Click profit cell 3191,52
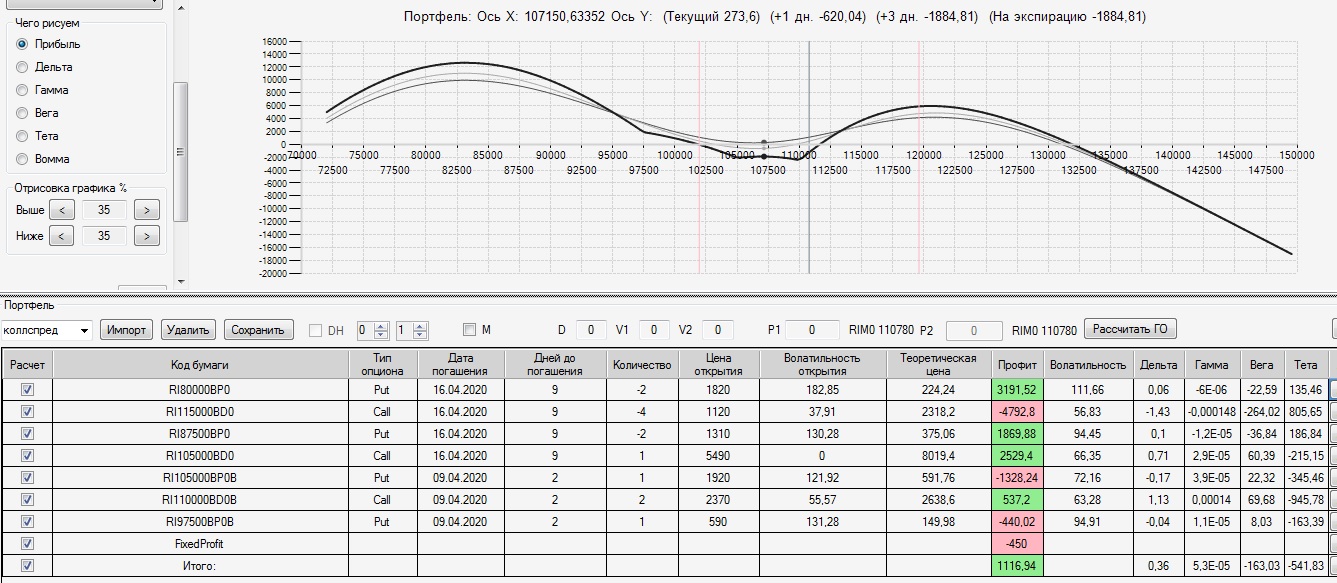Screen dimensions: 1337x583 pos(1018,390)
